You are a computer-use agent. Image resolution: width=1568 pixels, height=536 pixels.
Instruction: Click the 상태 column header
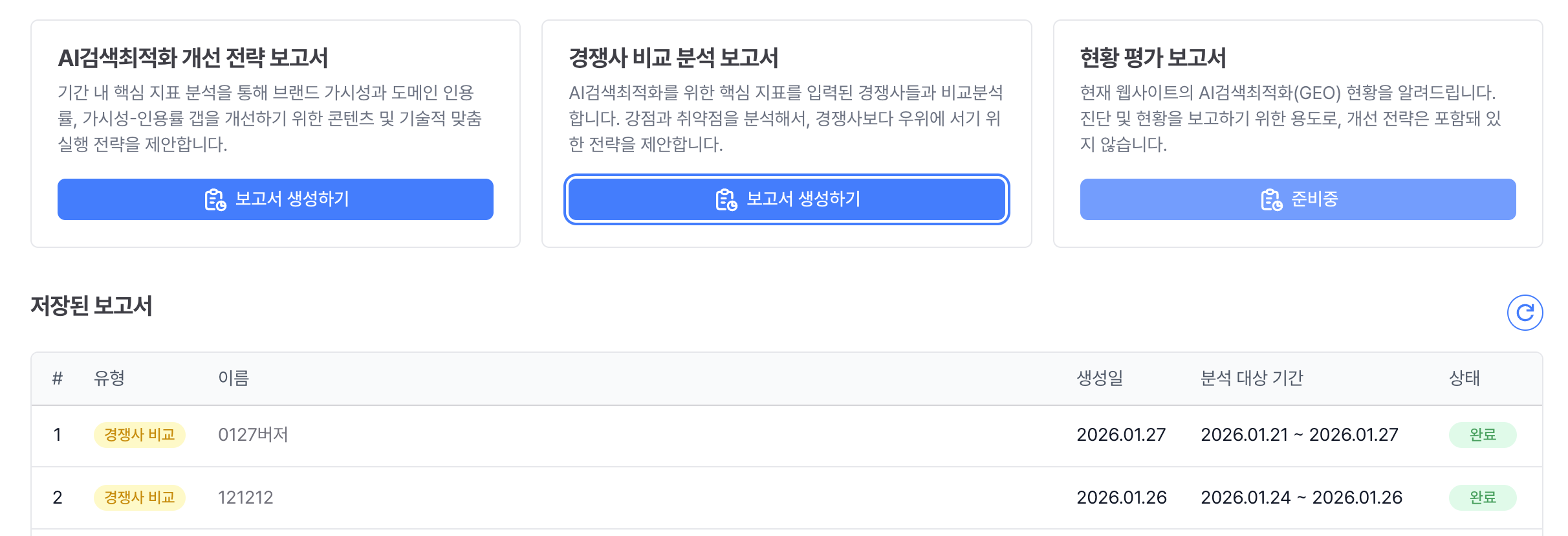[x=1464, y=378]
